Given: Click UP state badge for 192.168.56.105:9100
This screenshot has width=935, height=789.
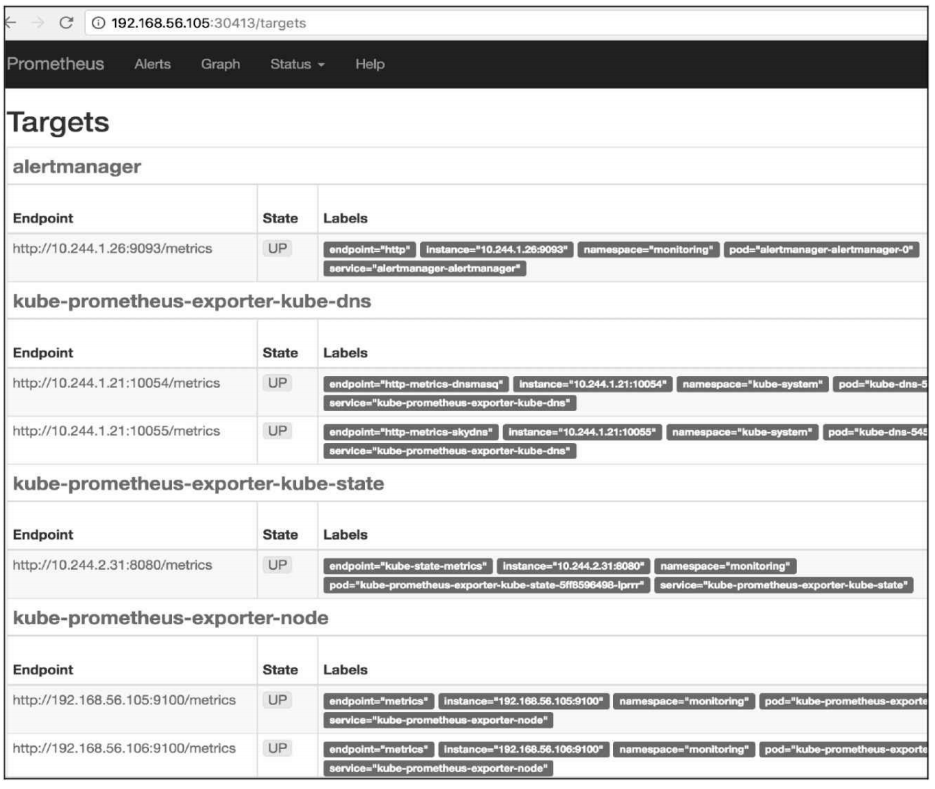Looking at the screenshot, I should coord(277,700).
